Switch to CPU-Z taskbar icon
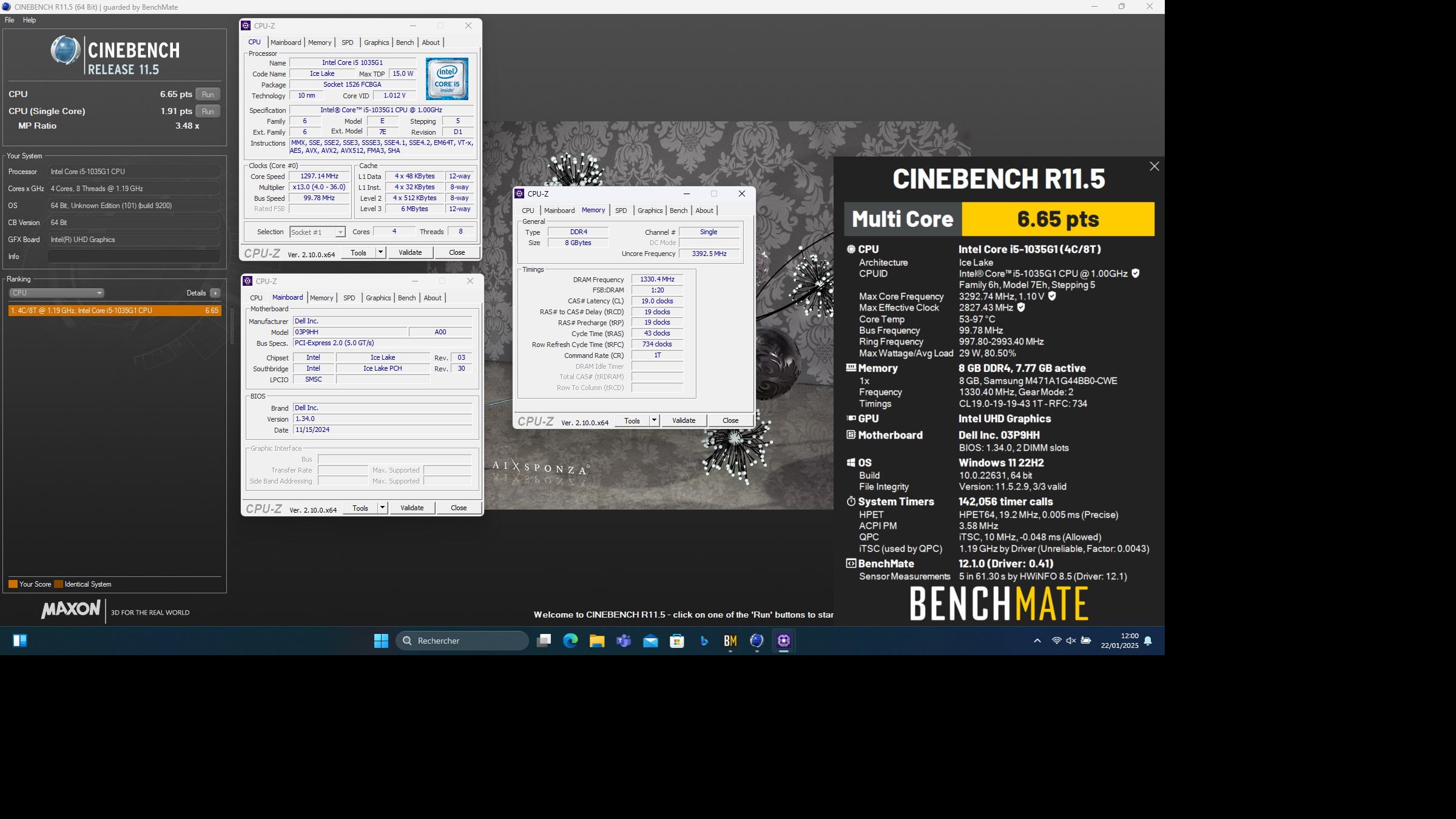Image resolution: width=1456 pixels, height=819 pixels. pyautogui.click(x=784, y=641)
